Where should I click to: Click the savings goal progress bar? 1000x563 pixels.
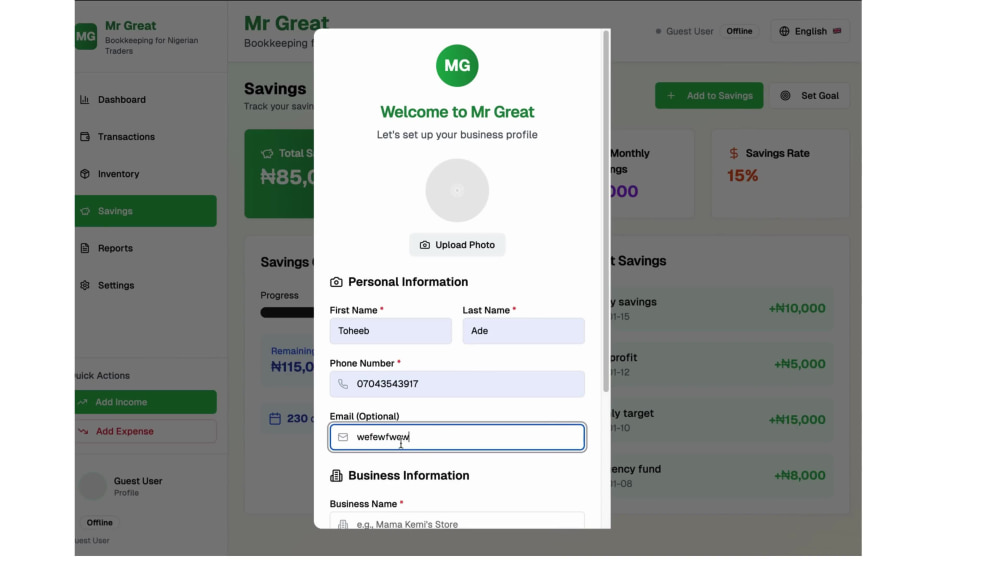click(x=287, y=312)
